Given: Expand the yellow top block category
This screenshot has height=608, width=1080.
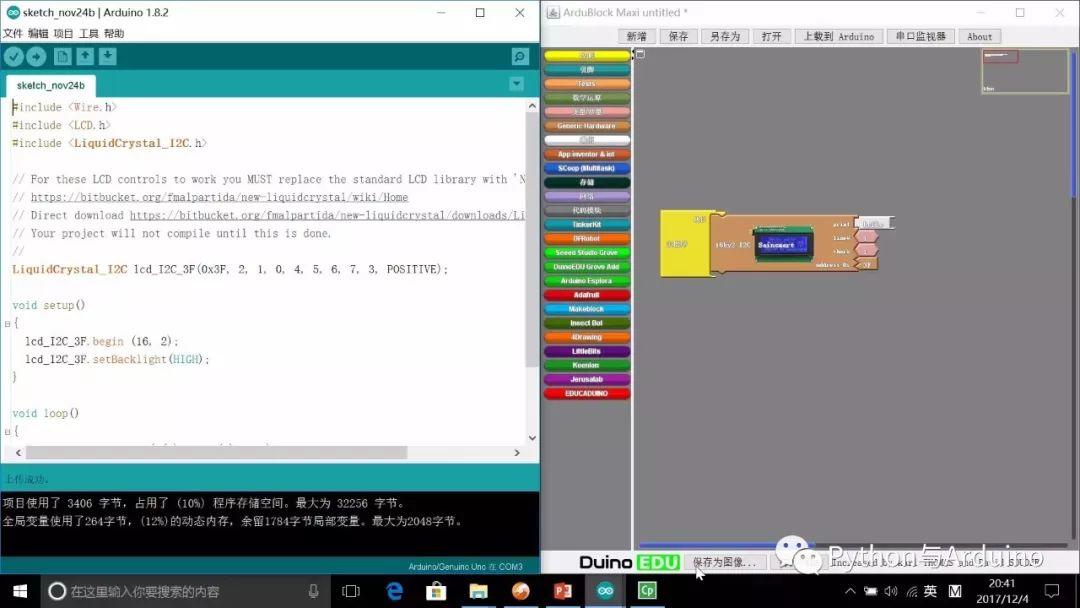Looking at the screenshot, I should 586,56.
